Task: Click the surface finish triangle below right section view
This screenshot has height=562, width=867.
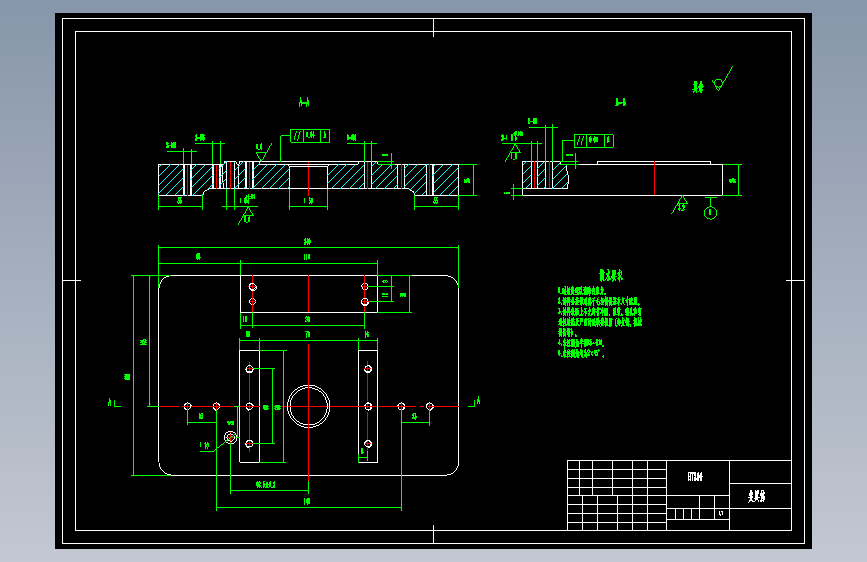Action: 680,205
